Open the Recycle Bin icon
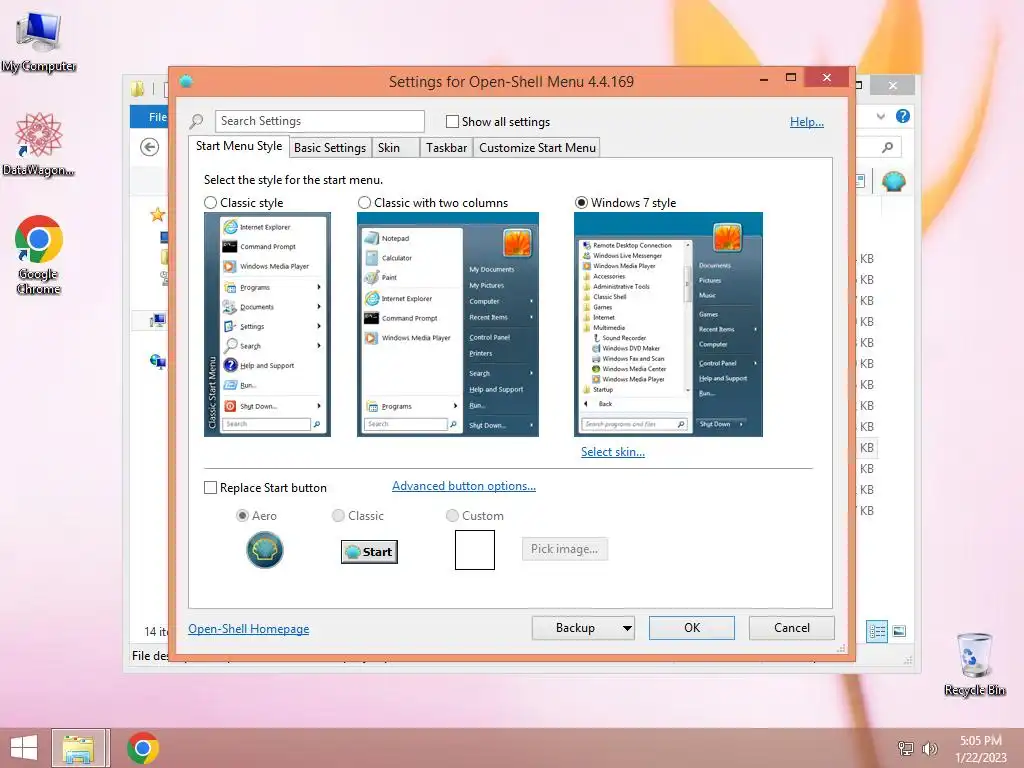 974,664
